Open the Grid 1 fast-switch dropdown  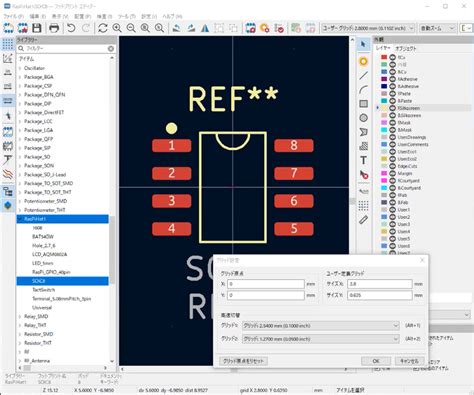[x=320, y=326]
